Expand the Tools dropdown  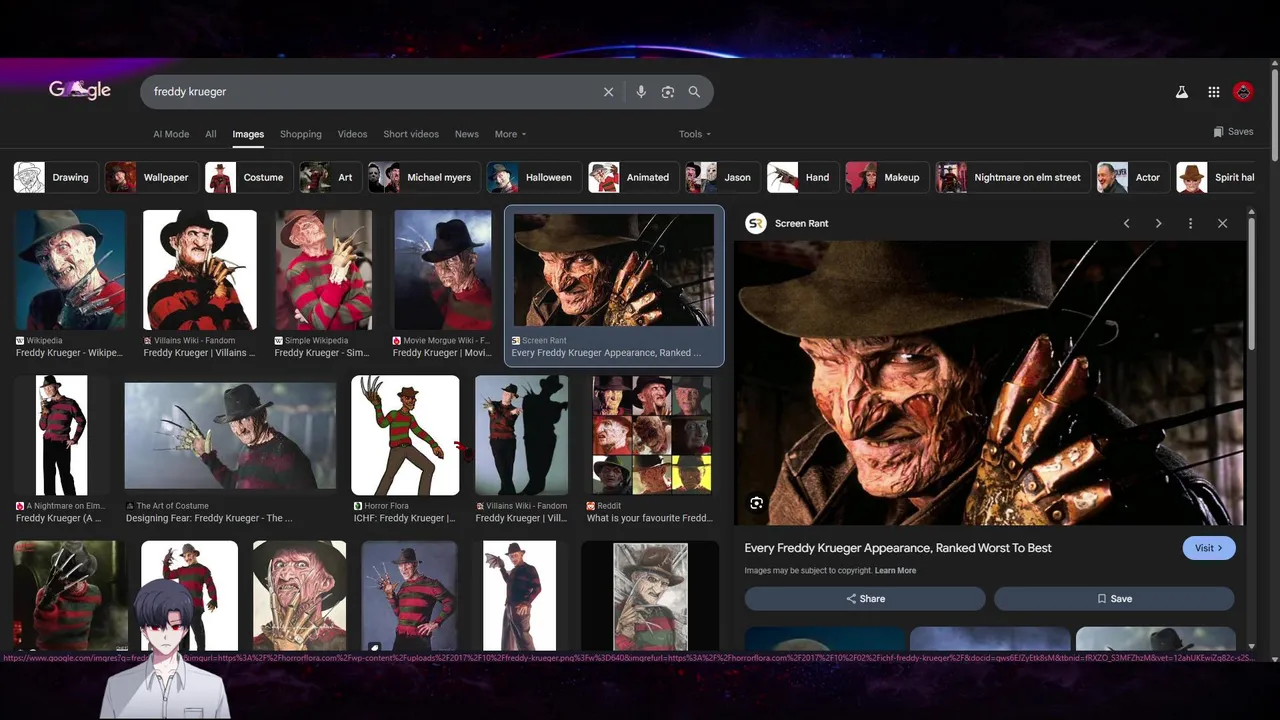tap(695, 134)
